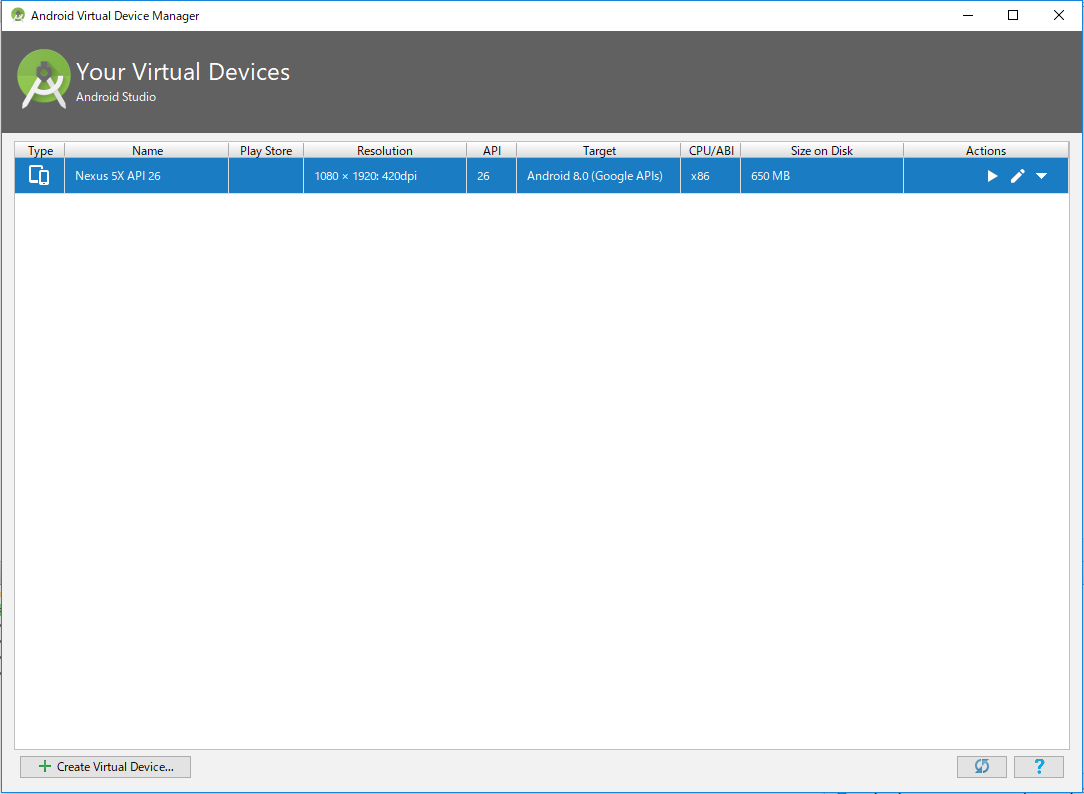1084x794 pixels.
Task: Click the Actions column header
Action: pyautogui.click(x=985, y=150)
